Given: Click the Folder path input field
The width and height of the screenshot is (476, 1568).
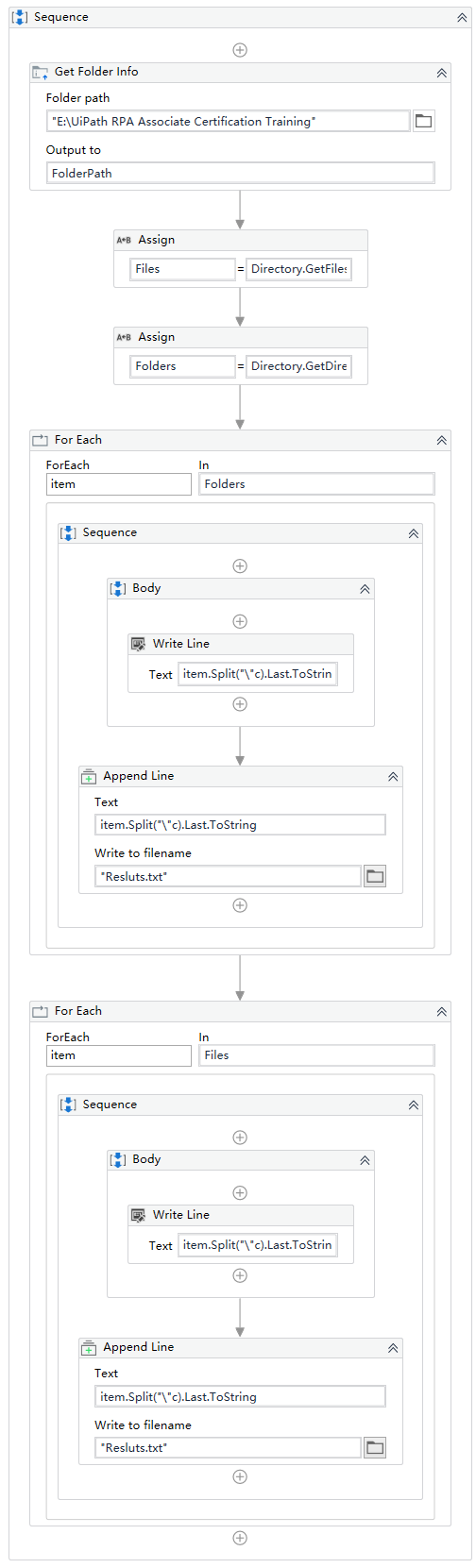Looking at the screenshot, I should (229, 121).
